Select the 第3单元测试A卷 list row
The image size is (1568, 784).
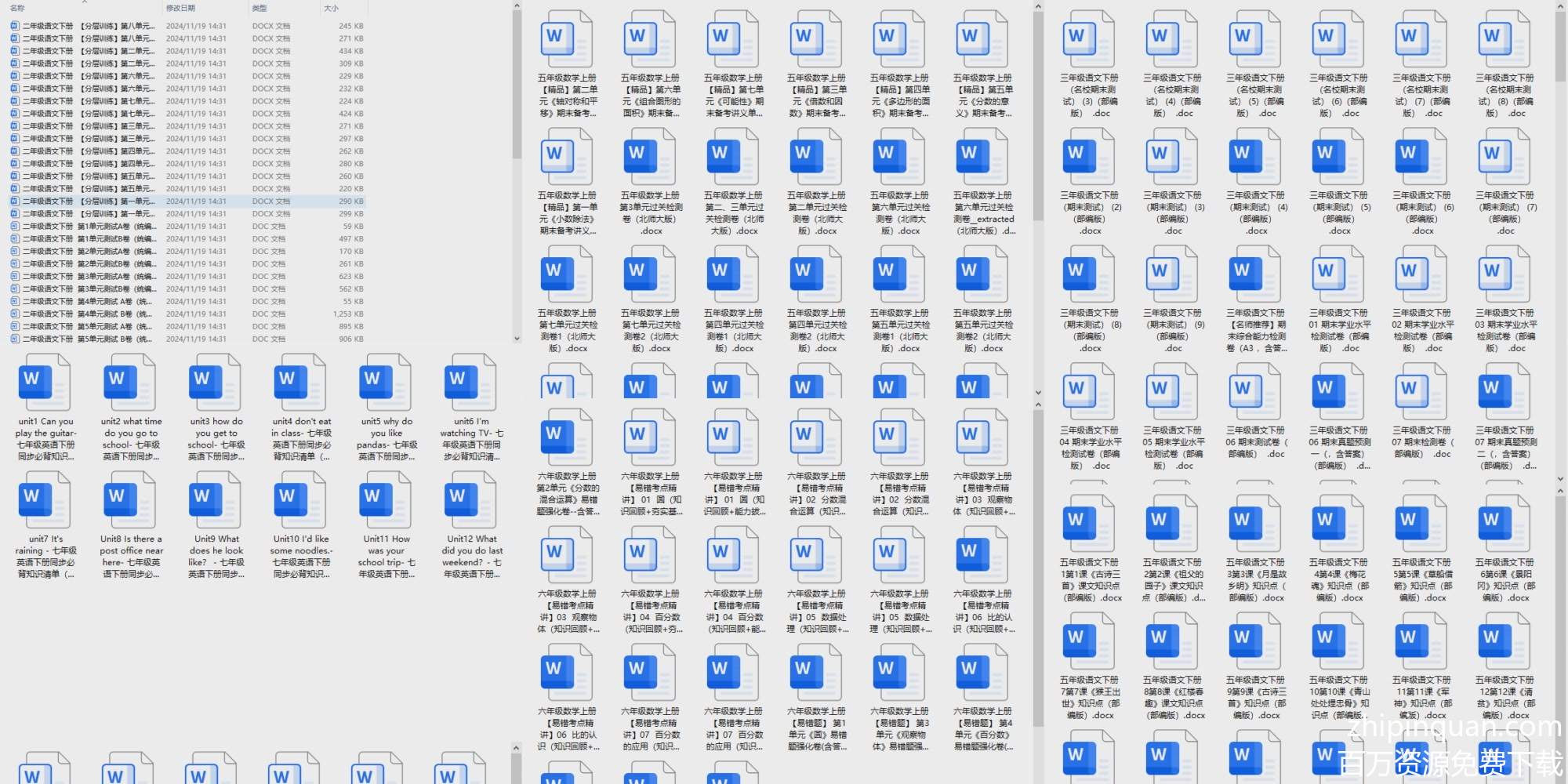(187, 277)
